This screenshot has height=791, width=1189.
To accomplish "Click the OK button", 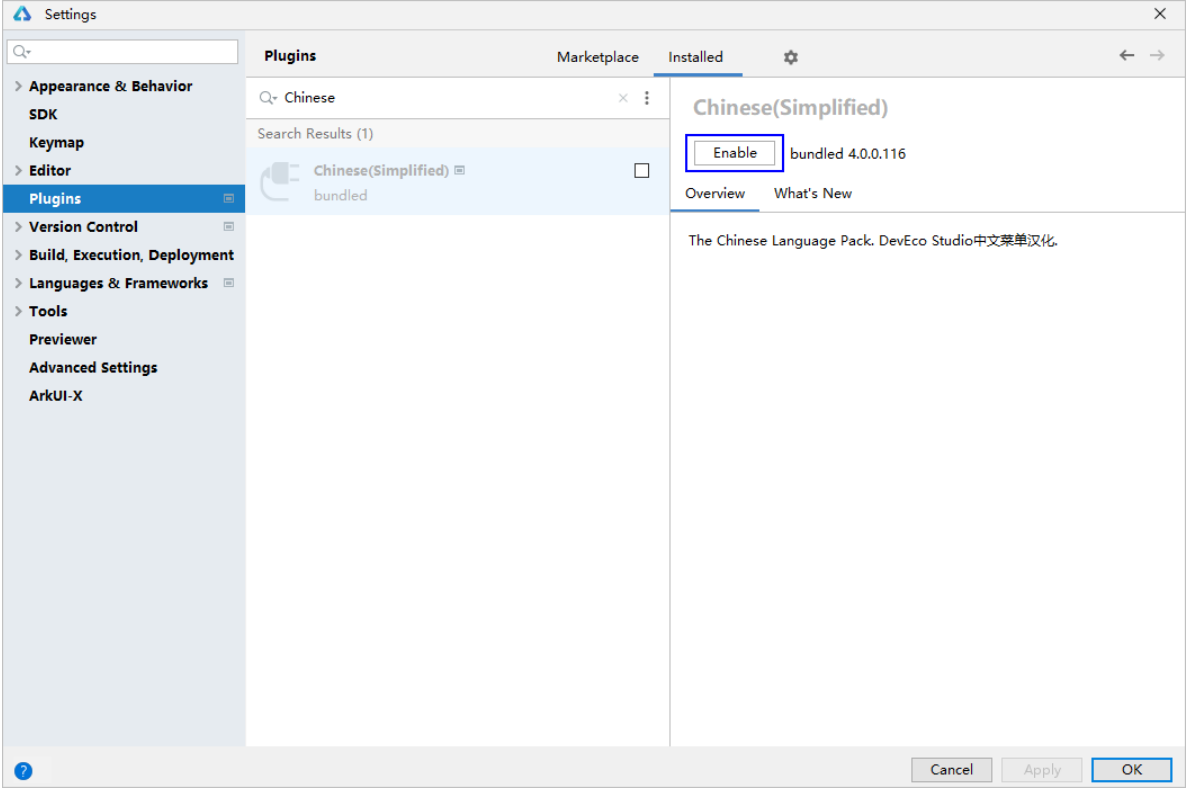I will click(x=1131, y=770).
